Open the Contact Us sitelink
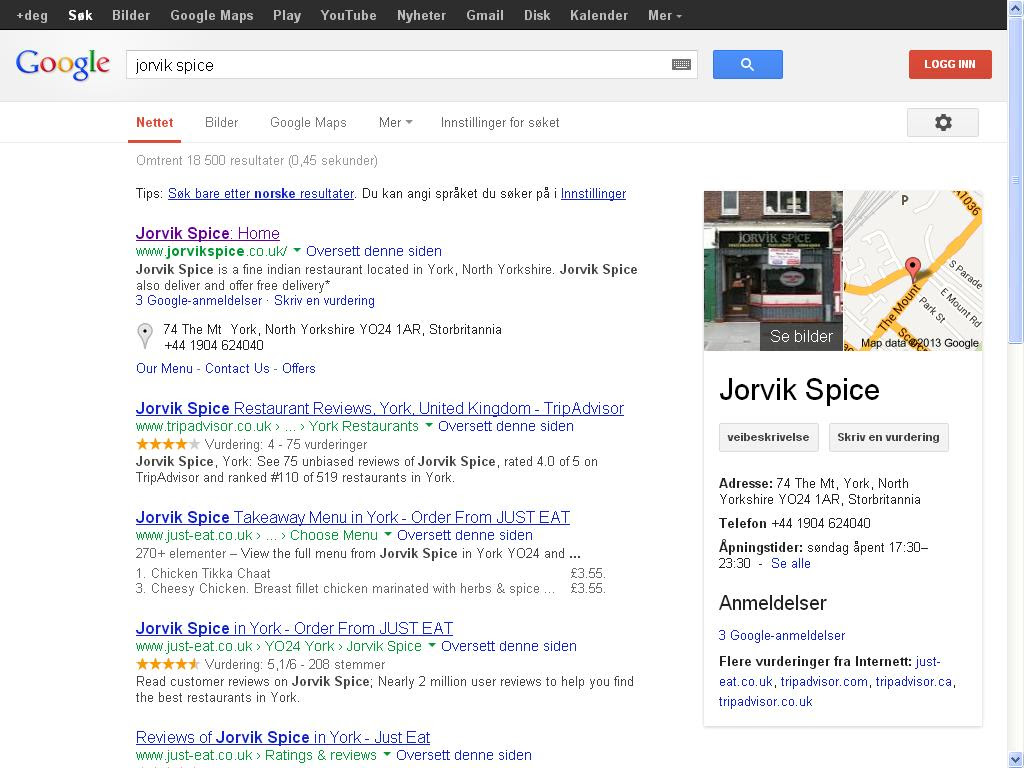This screenshot has width=1024, height=768. [237, 368]
